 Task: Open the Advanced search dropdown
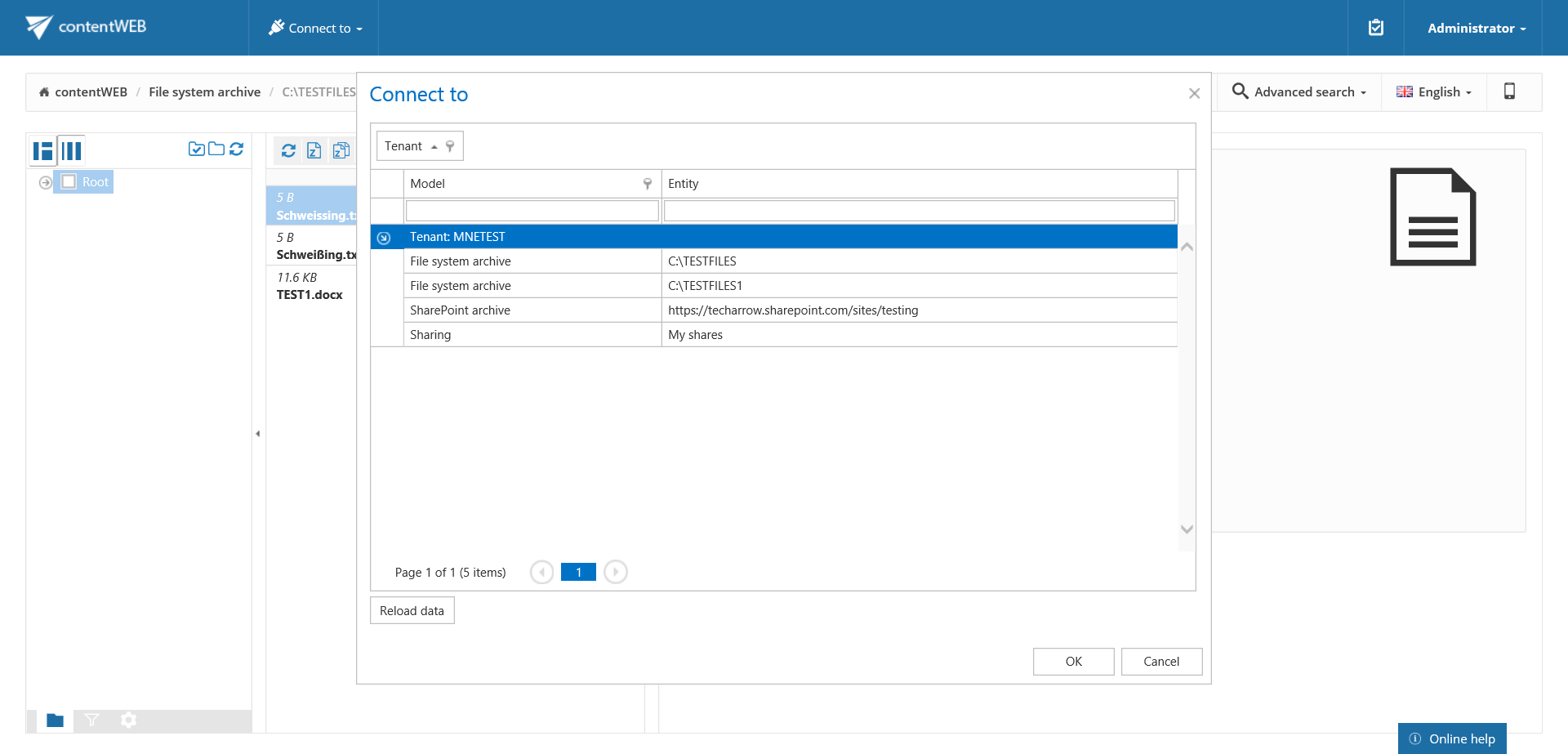tap(1298, 91)
